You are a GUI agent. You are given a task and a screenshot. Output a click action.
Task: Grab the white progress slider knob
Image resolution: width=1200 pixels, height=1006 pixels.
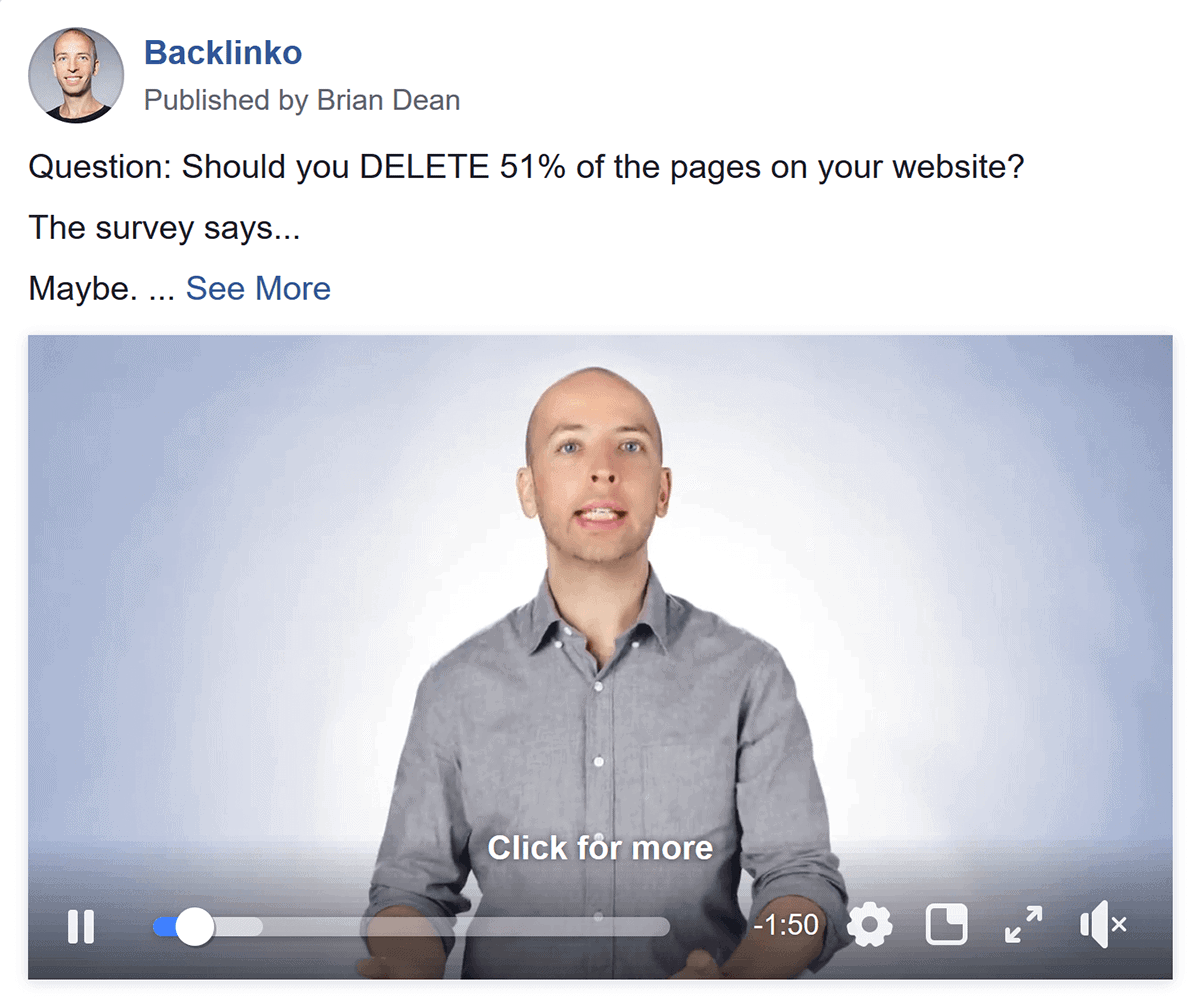(195, 927)
